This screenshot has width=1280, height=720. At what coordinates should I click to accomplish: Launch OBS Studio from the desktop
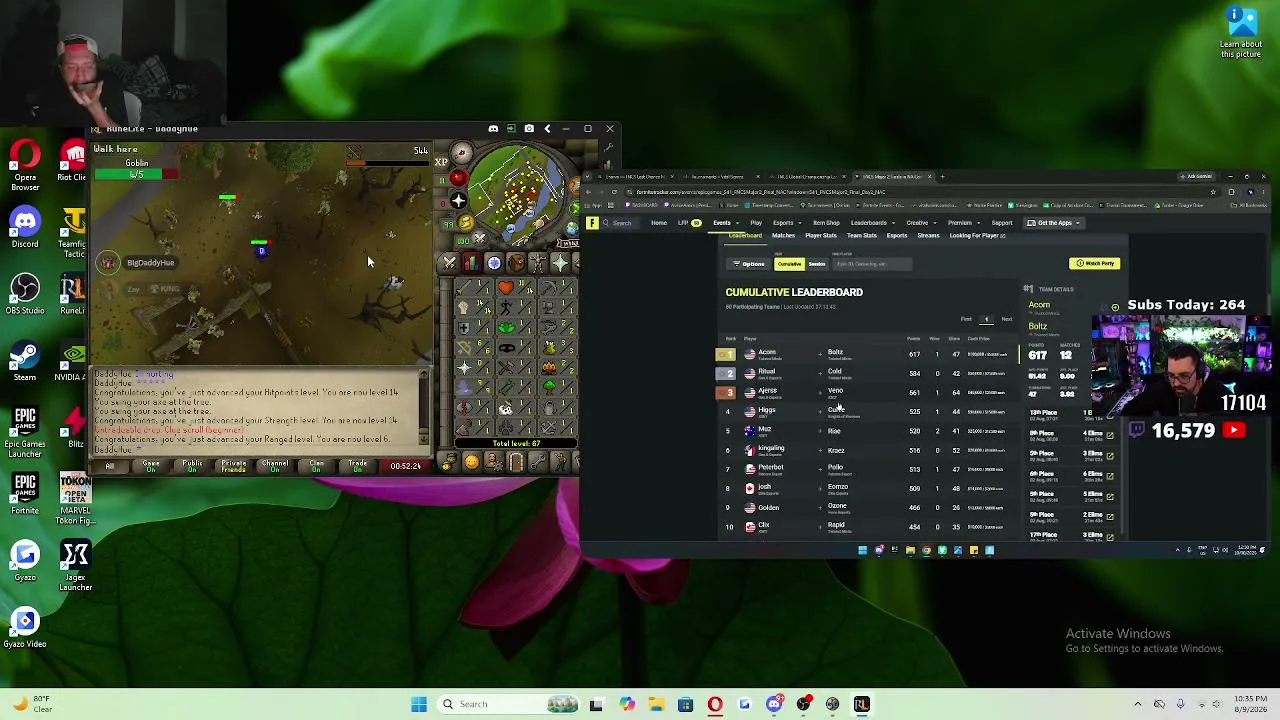click(x=25, y=293)
